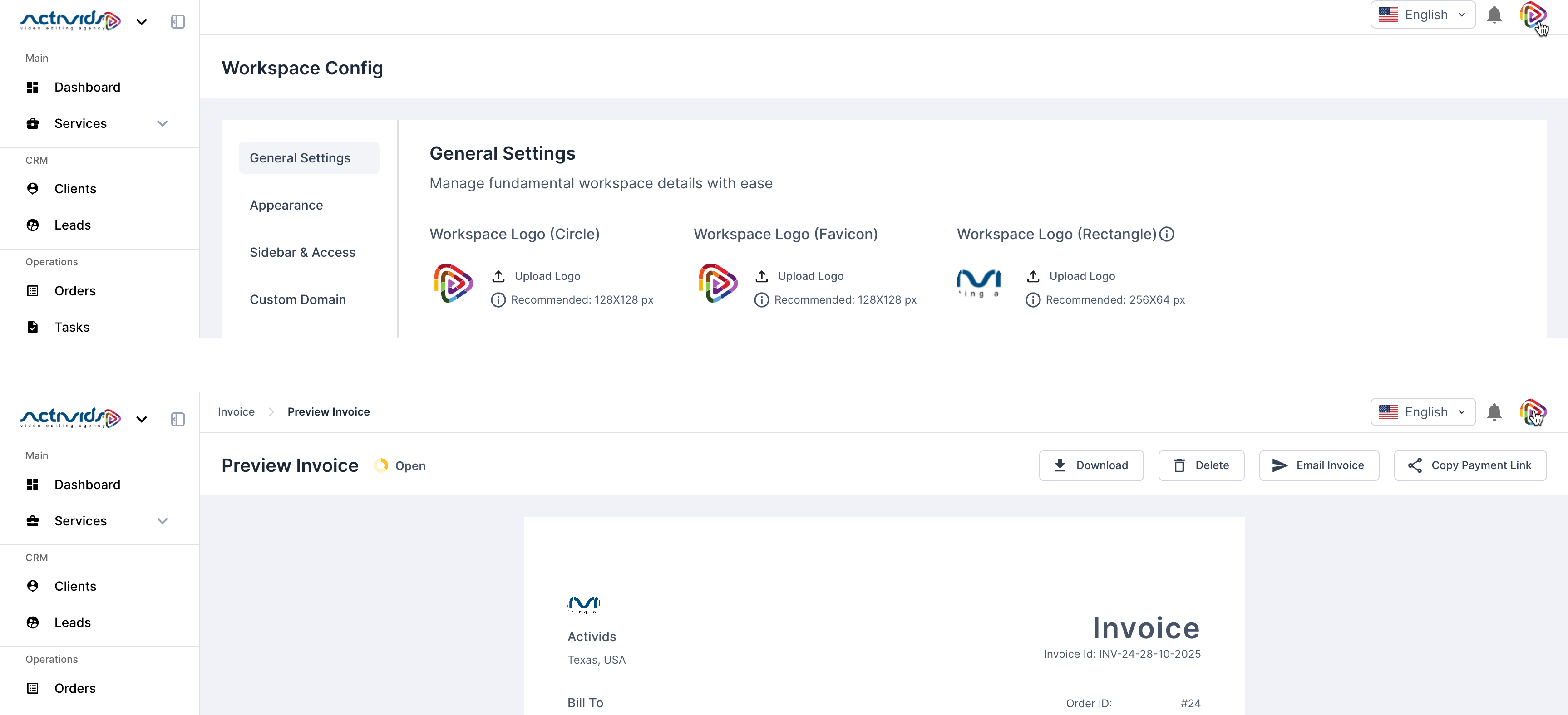Open the English language dropdown on Workspace Config
The width and height of the screenshot is (1568, 715).
1423,15
